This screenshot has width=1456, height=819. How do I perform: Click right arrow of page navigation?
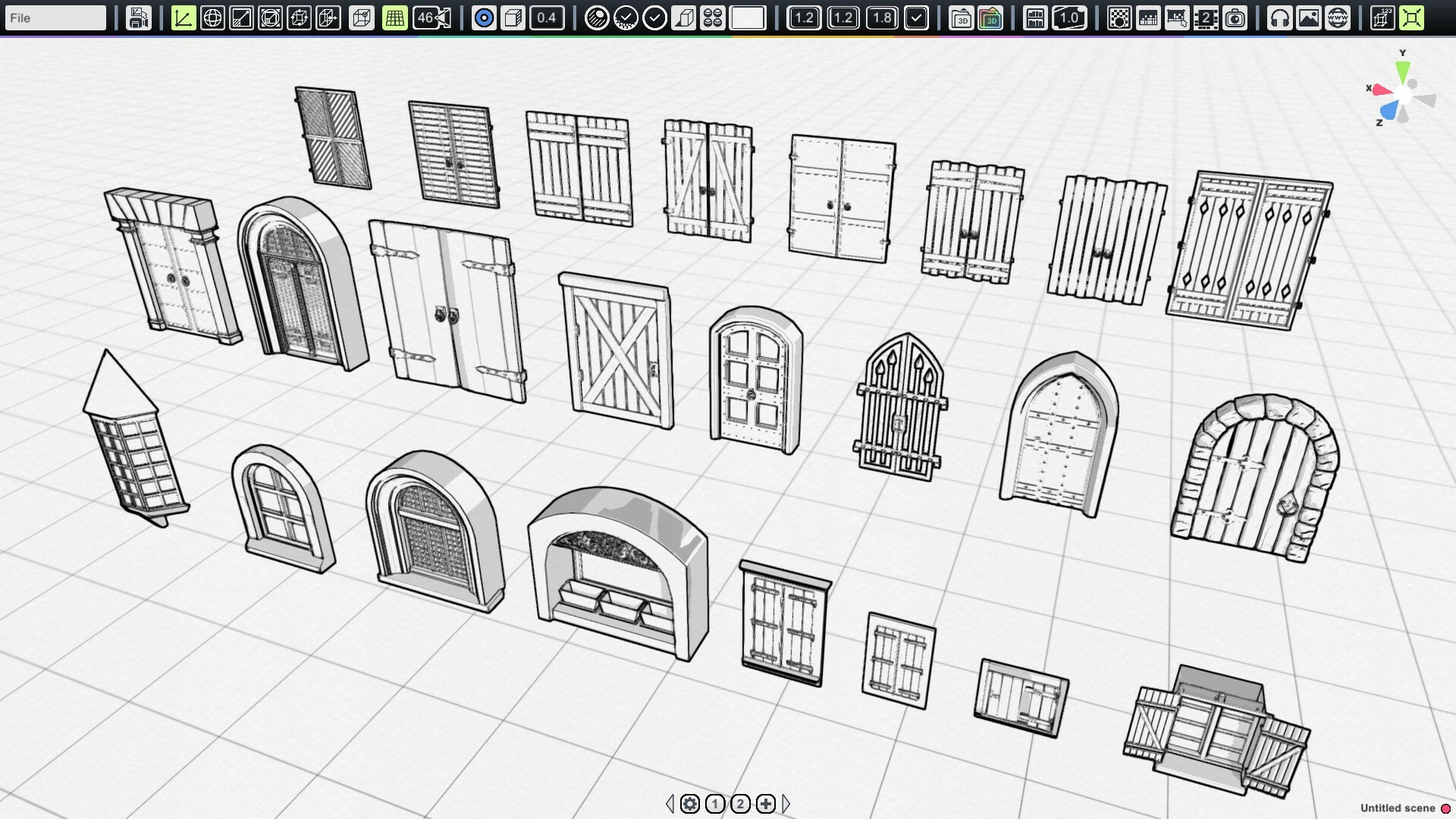tap(786, 803)
